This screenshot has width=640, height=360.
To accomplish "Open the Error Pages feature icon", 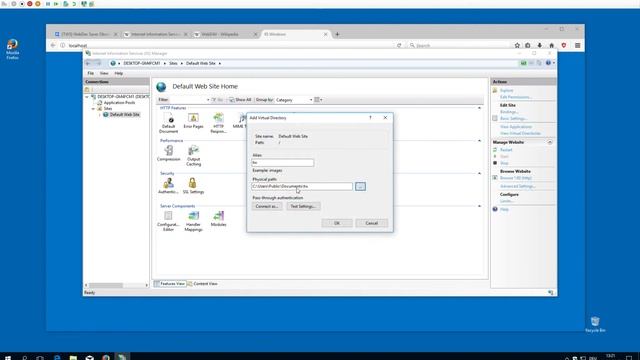I will click(x=193, y=121).
